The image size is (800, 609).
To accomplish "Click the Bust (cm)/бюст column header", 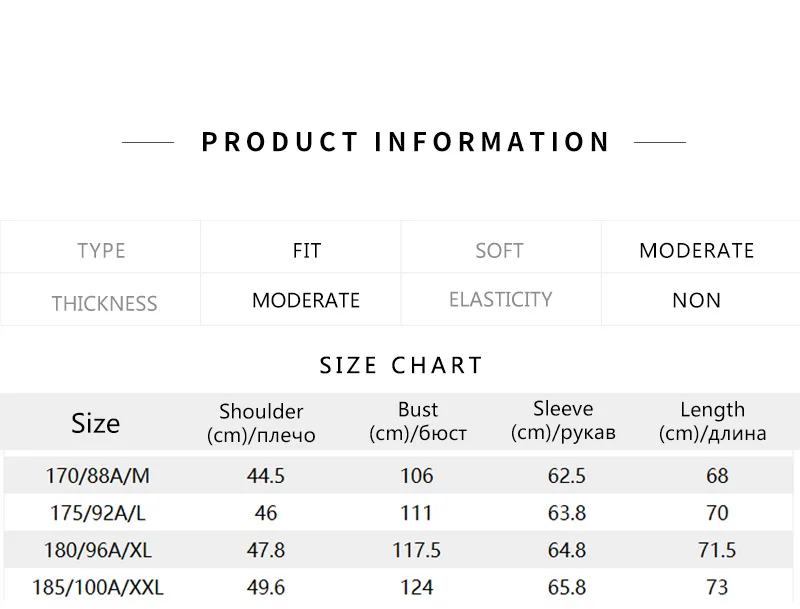I will click(x=418, y=421).
